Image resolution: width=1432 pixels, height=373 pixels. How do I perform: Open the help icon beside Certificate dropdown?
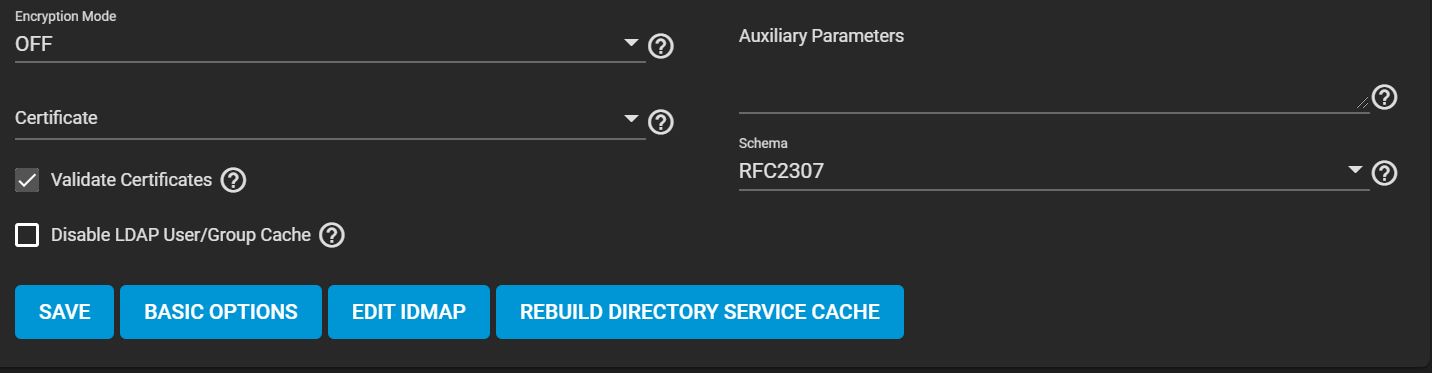click(660, 122)
